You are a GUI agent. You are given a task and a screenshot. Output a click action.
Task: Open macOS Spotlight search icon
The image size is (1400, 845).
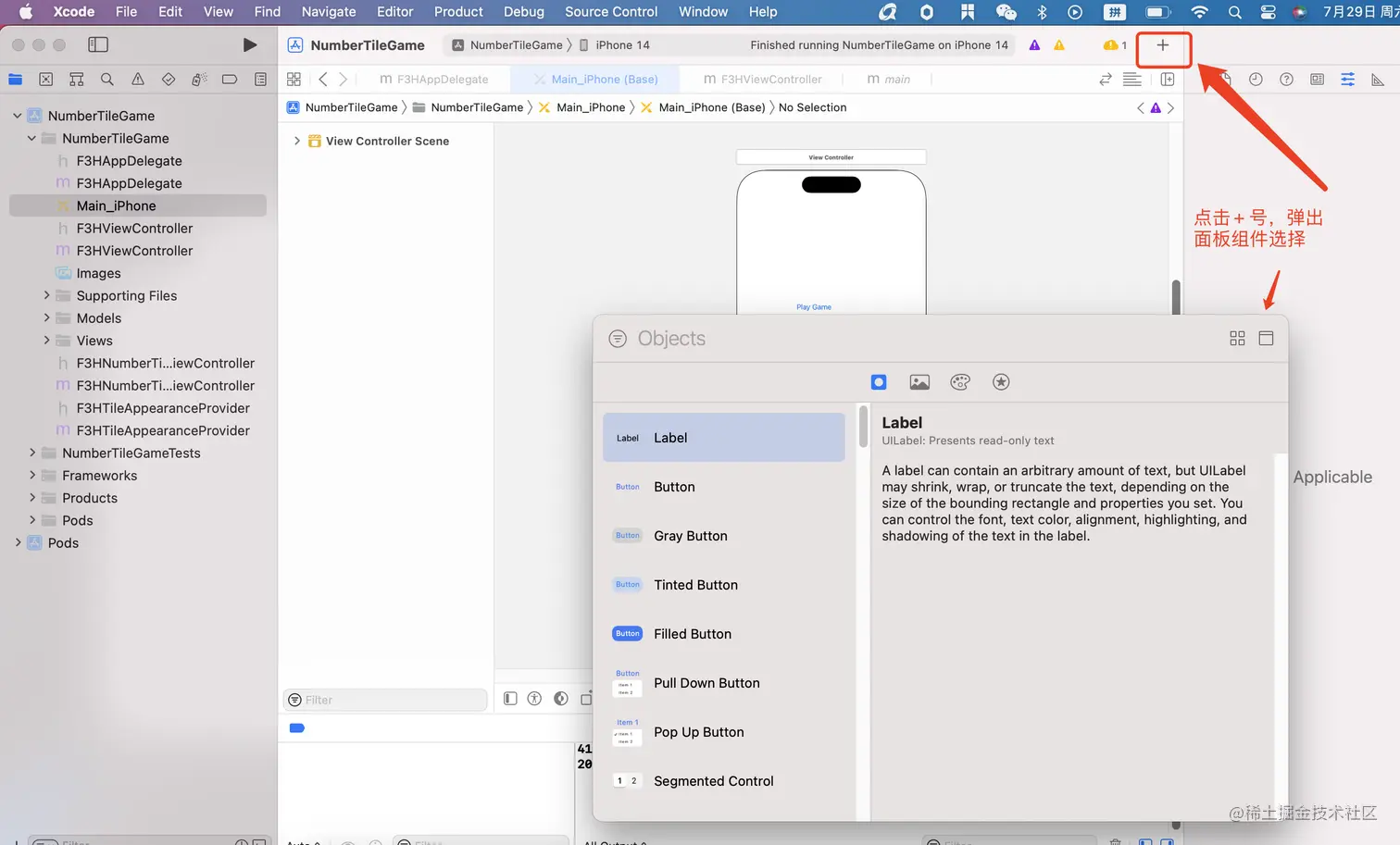point(1234,12)
